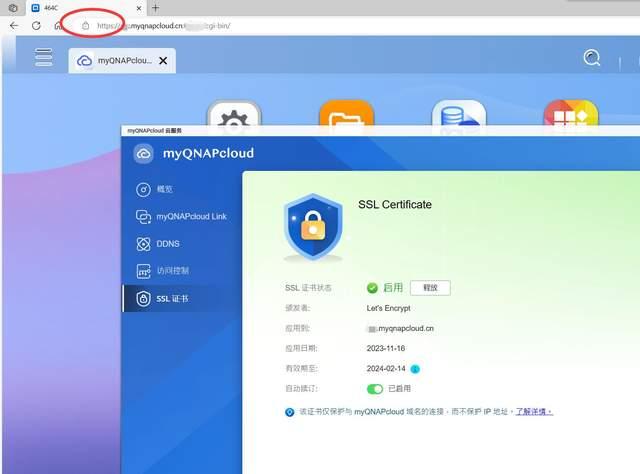Select SSL 证书 sidebar item
Screen dimensions: 640x474
(x=182, y=298)
